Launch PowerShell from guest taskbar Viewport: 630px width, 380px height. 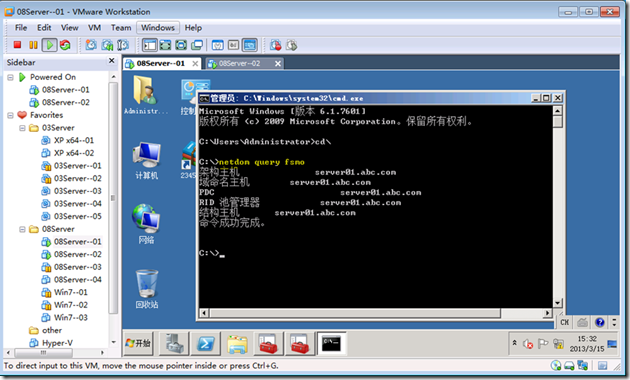tap(206, 344)
